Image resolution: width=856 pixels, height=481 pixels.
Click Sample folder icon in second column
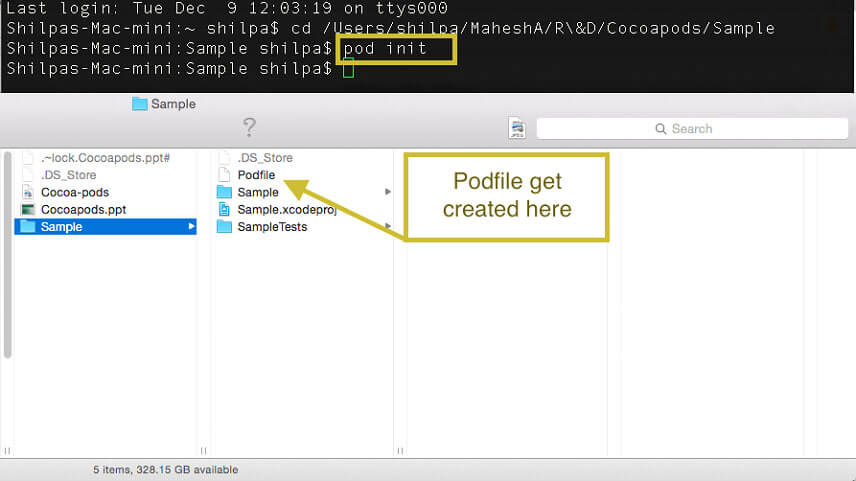point(224,192)
